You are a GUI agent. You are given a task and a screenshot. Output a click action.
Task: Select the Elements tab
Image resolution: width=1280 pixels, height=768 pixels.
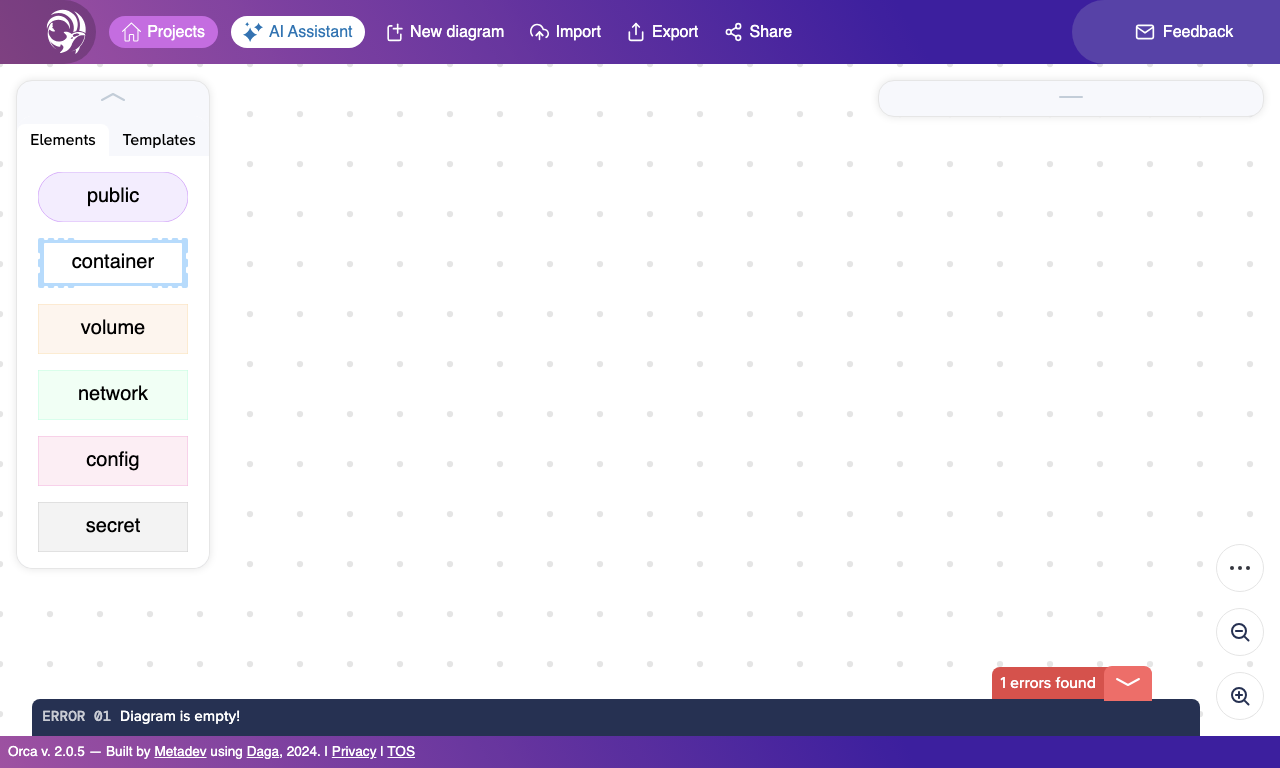(63, 140)
